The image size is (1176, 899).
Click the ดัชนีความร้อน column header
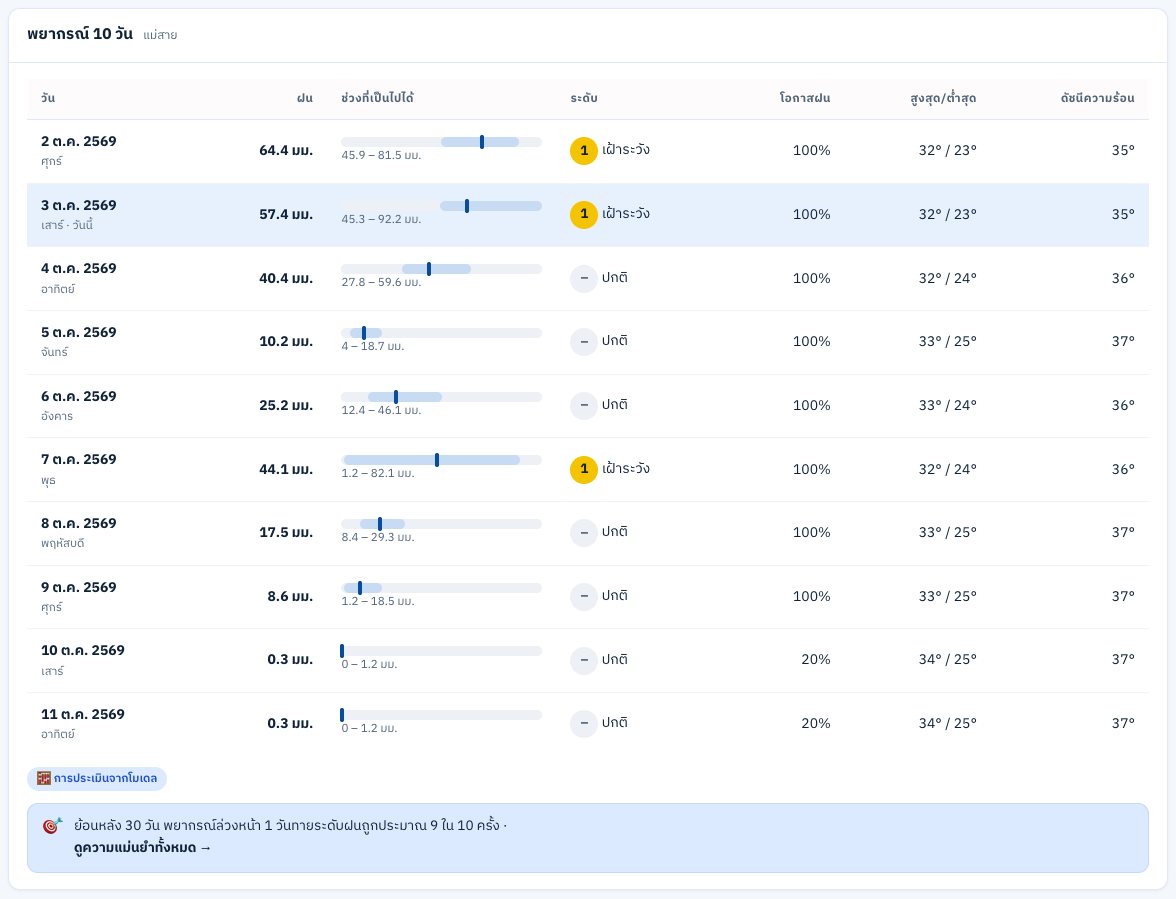1097,98
